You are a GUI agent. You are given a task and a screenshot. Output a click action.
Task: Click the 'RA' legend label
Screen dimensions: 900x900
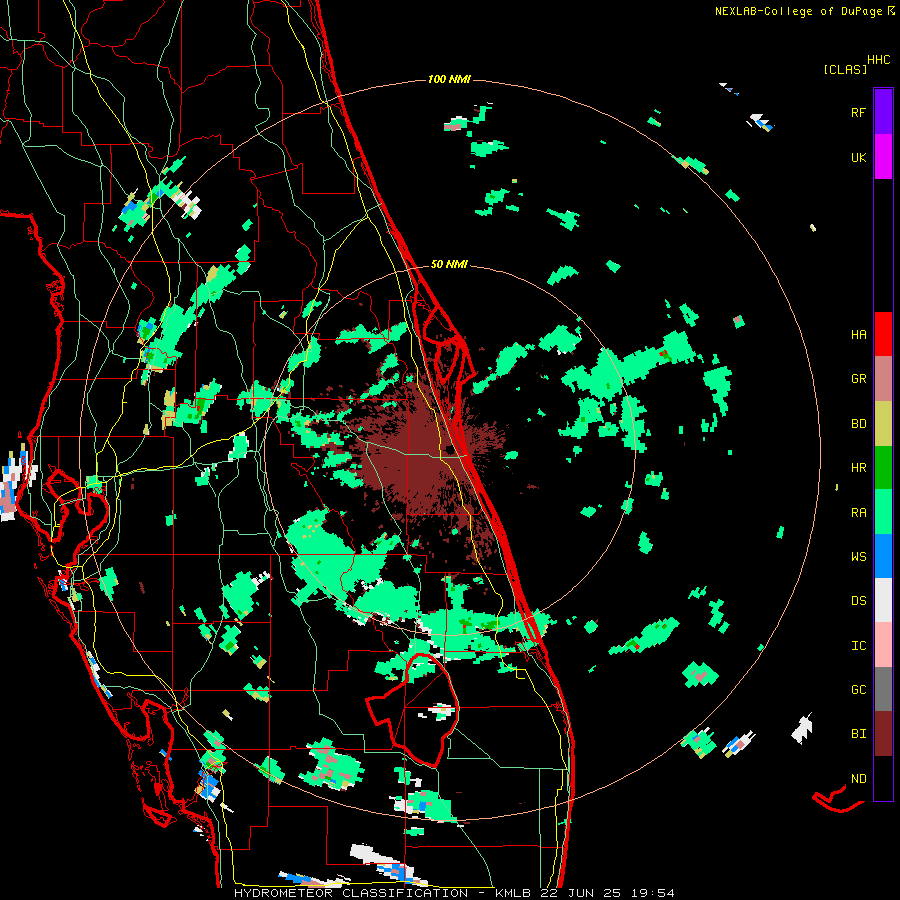[858, 513]
